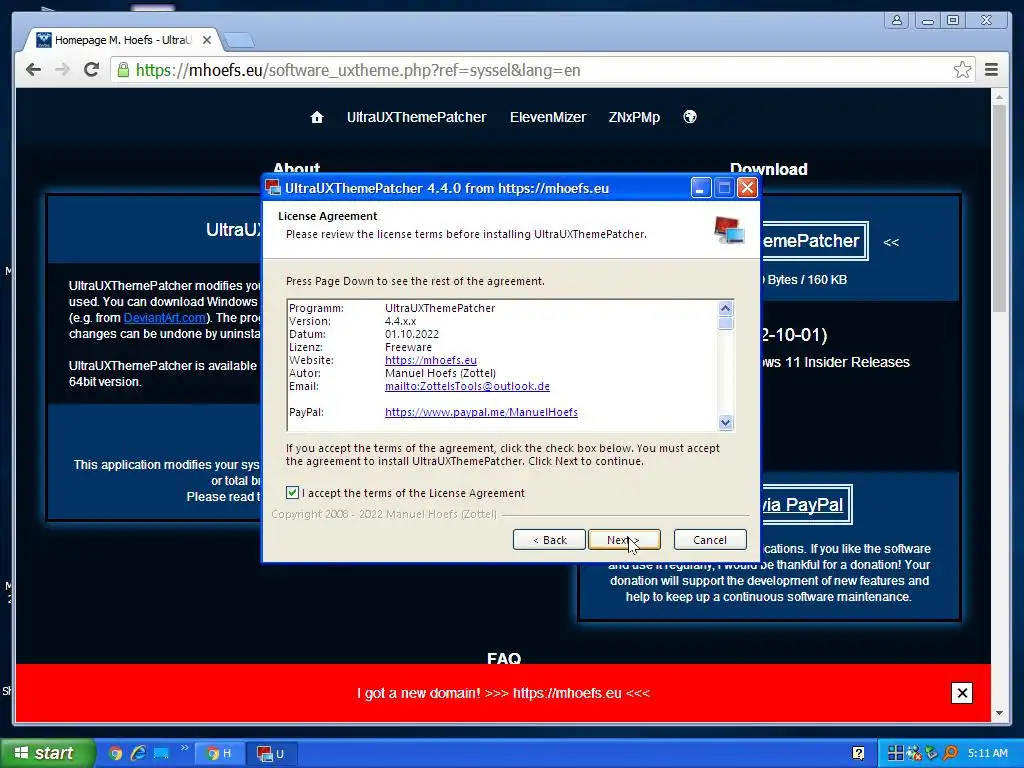The width and height of the screenshot is (1024, 768).
Task: Click the license text scrollbar thumb
Action: (726, 323)
